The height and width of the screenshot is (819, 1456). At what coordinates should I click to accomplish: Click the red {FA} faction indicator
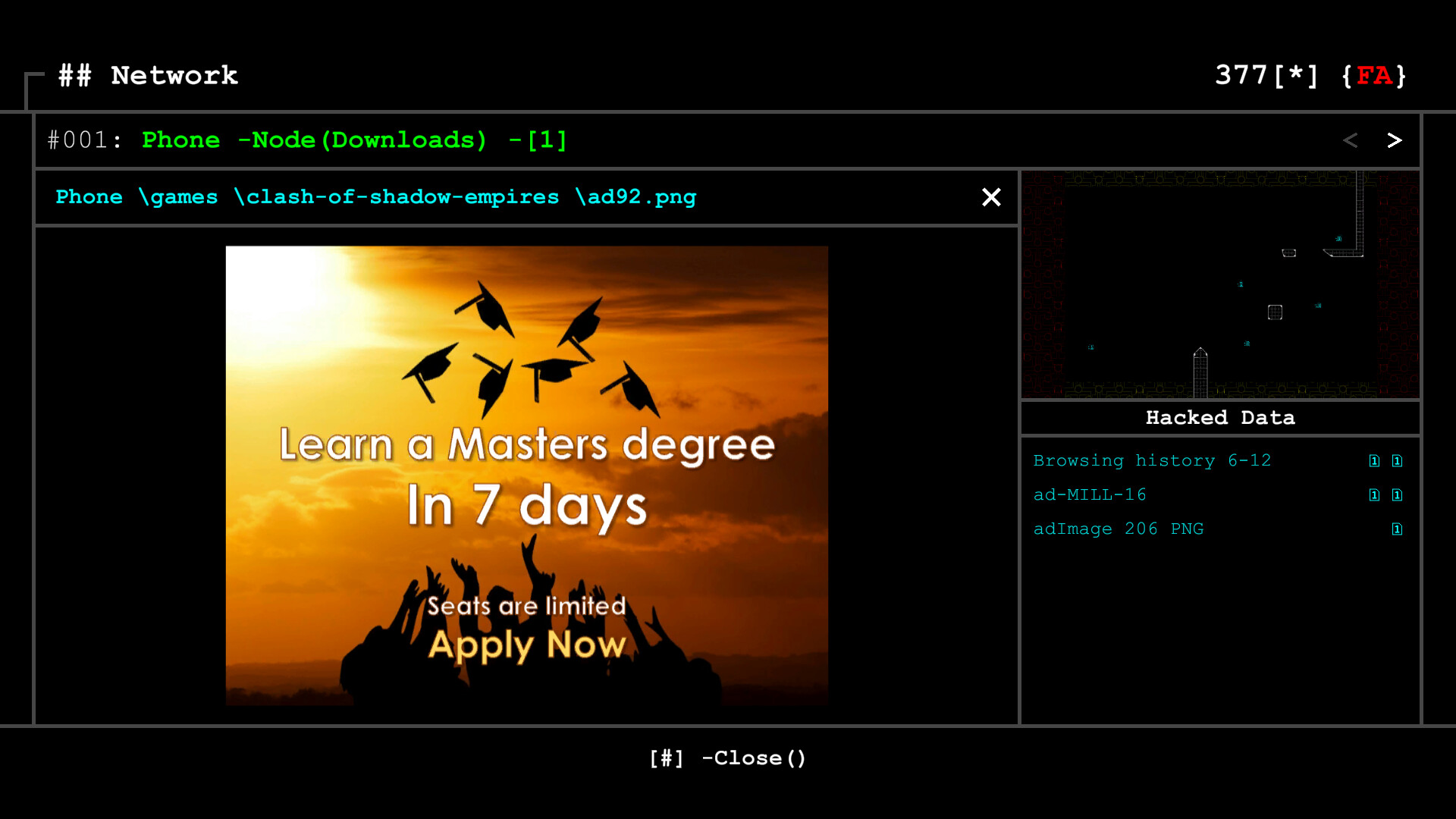coord(1374,76)
